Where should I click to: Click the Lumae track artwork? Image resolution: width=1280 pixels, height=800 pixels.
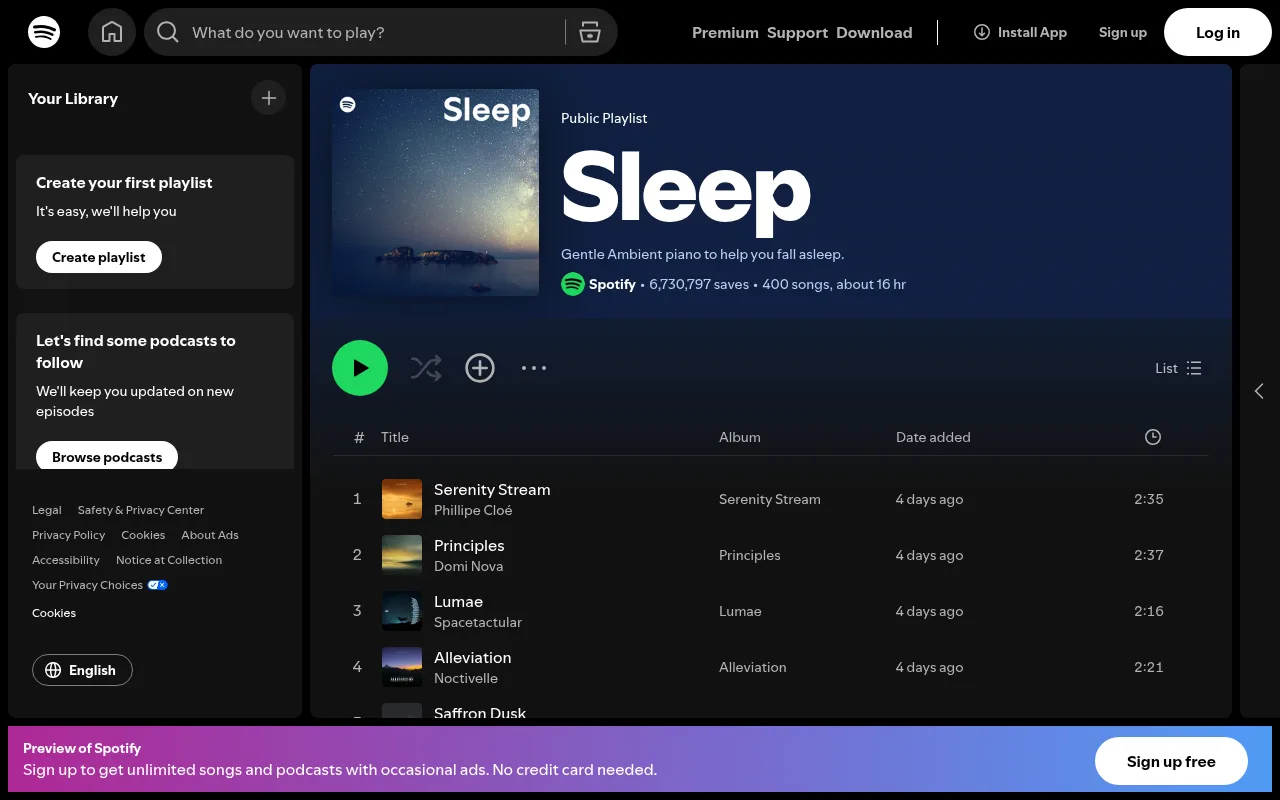[x=402, y=611]
